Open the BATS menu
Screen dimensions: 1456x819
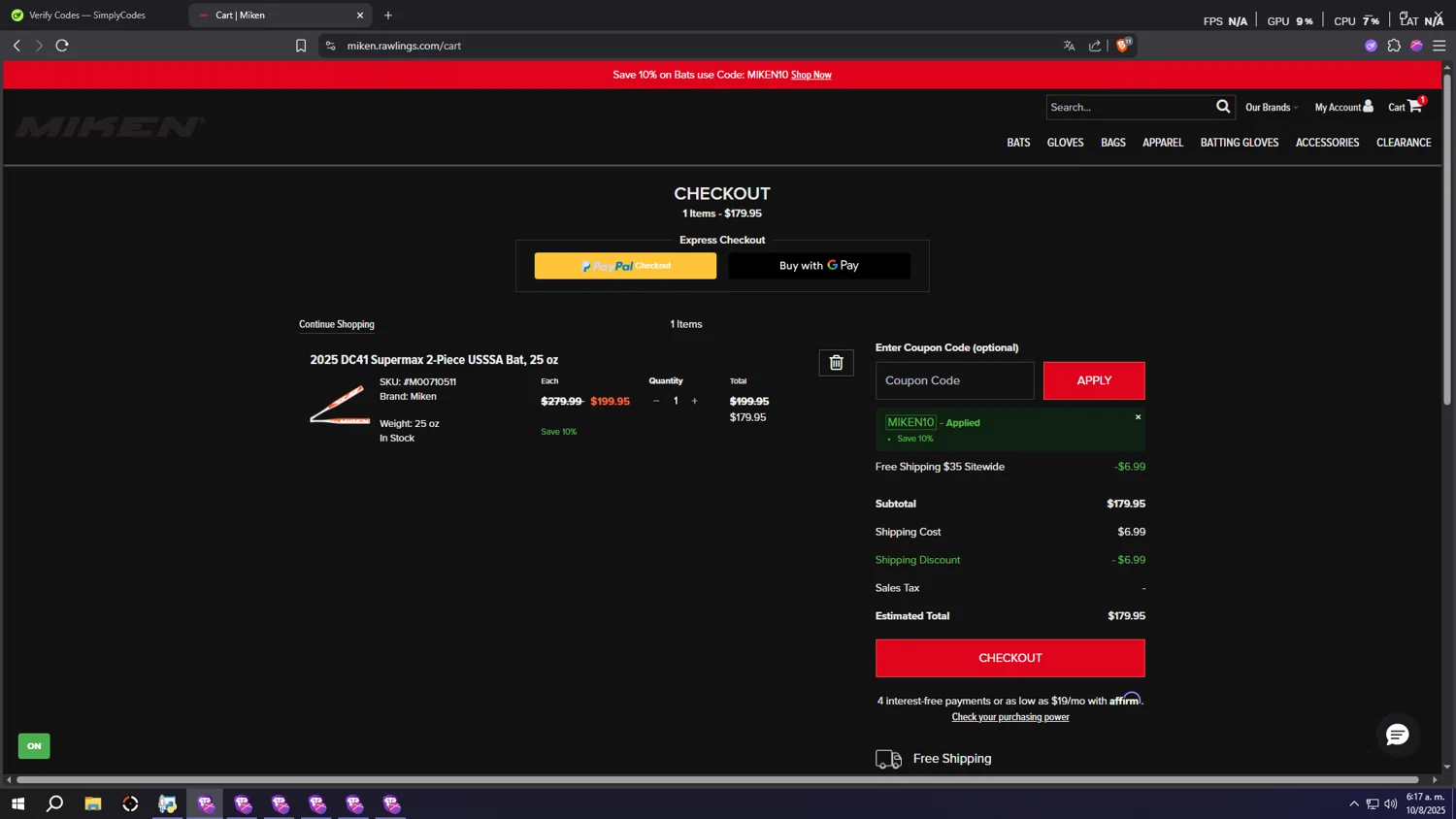[x=1018, y=143]
